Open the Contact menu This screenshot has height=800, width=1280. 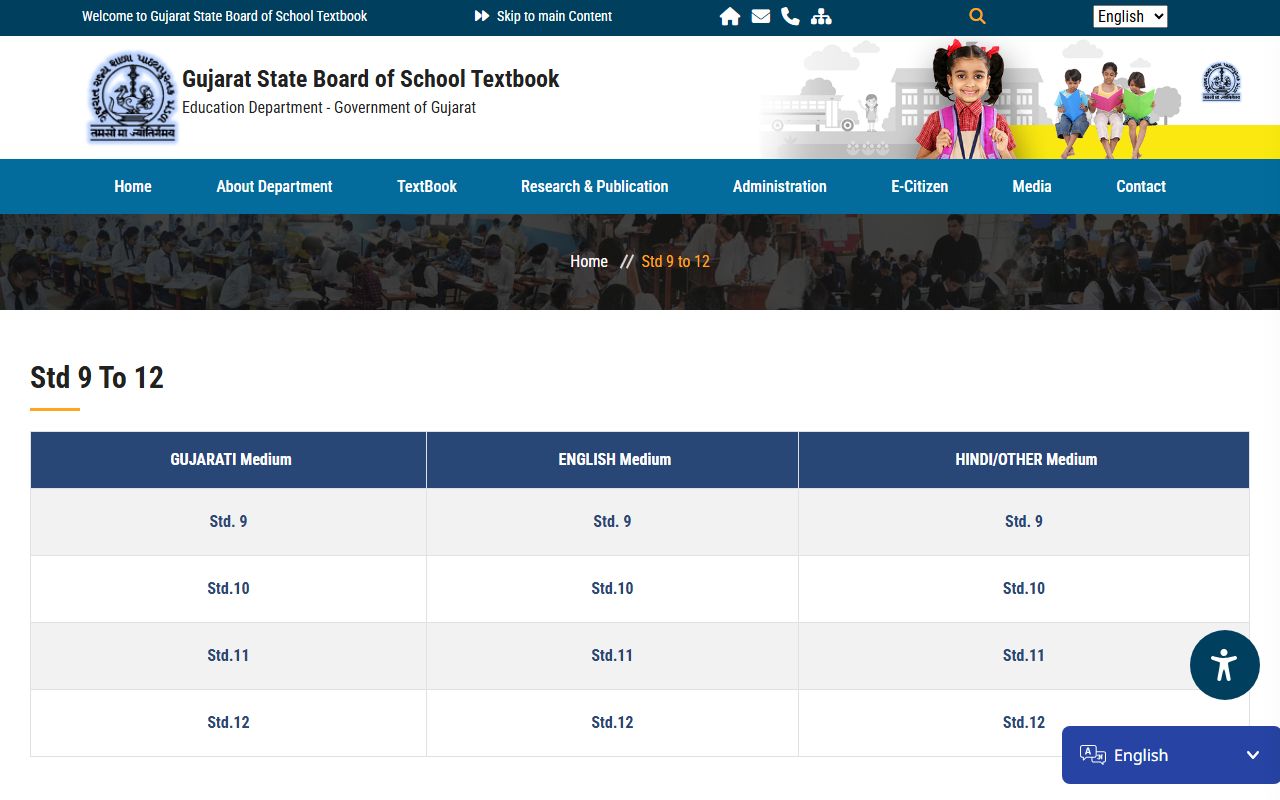1141,186
